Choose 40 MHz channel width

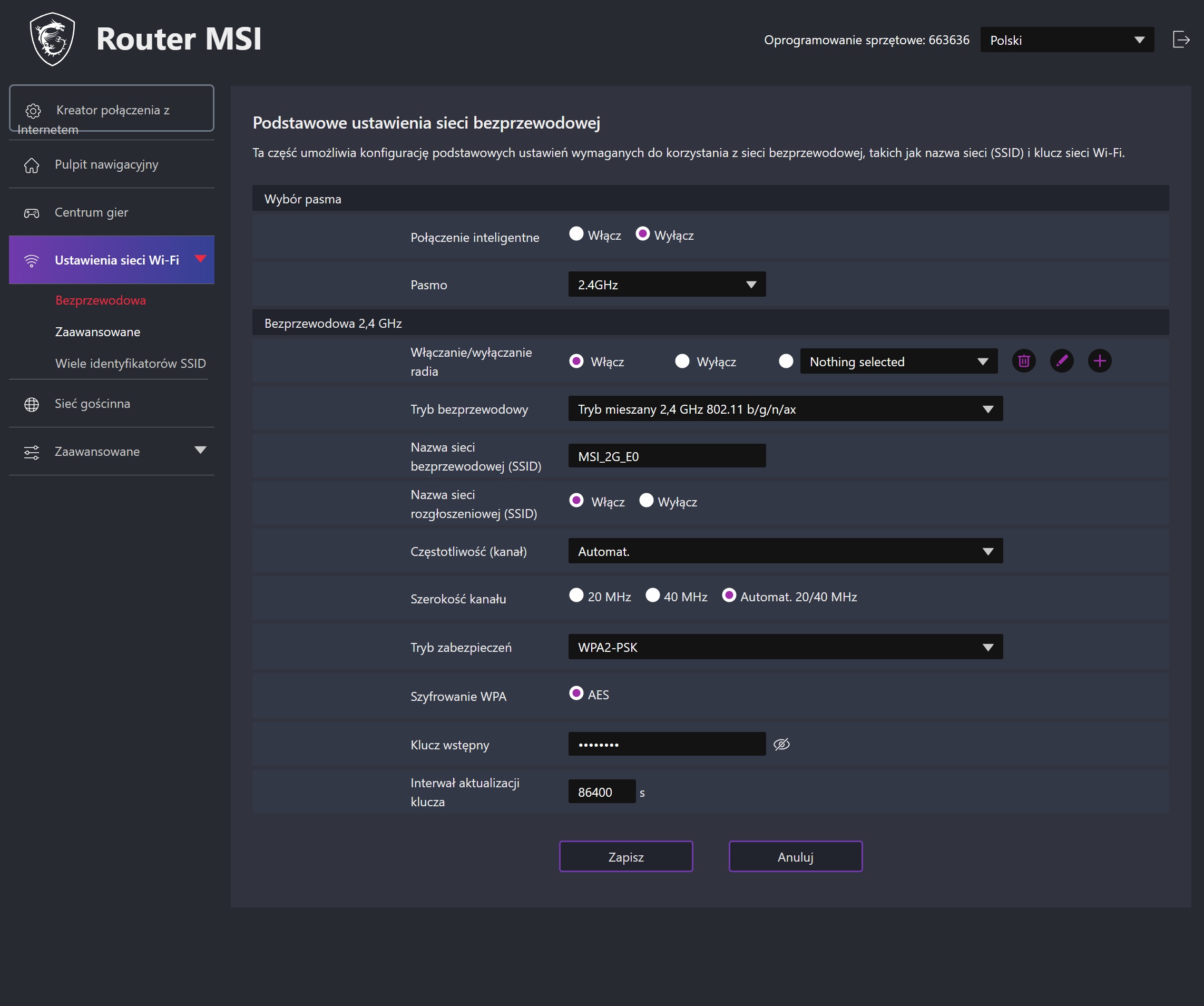[x=652, y=595]
